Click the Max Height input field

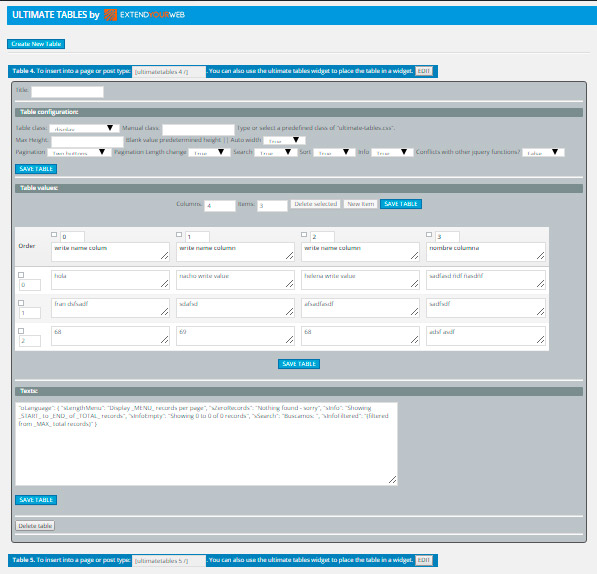pyautogui.click(x=88, y=142)
